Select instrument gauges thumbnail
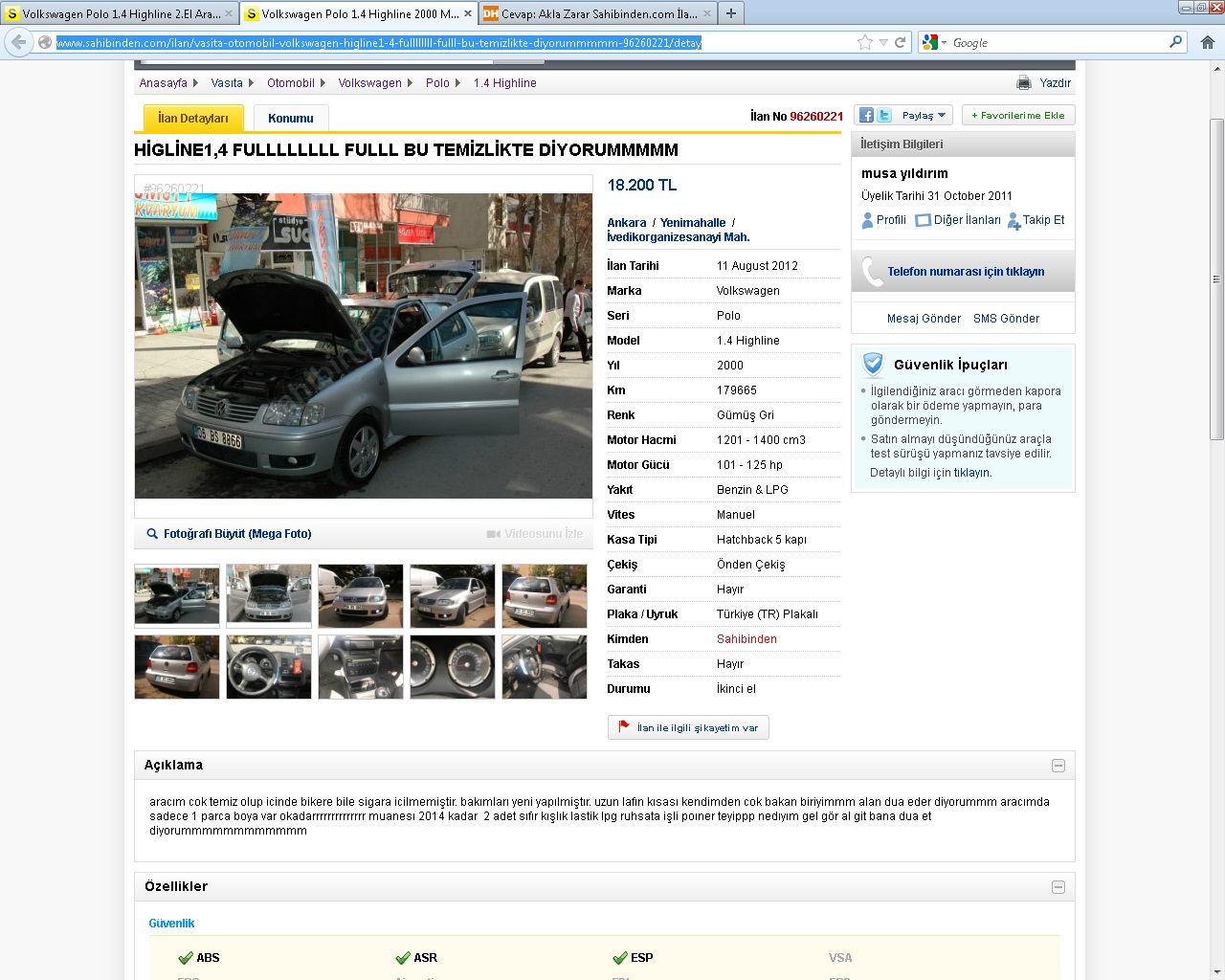 pos(453,667)
